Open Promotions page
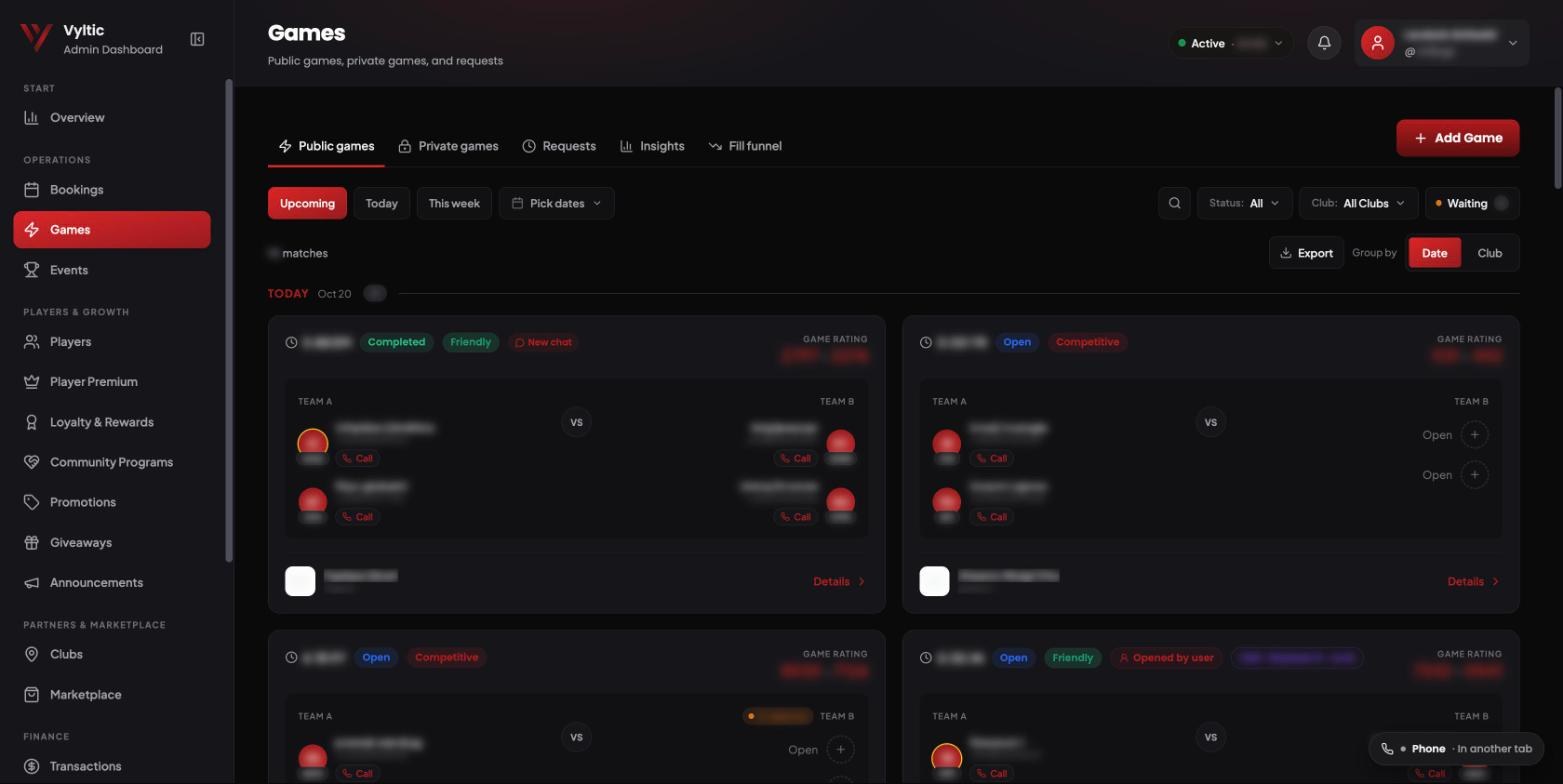This screenshot has width=1563, height=784. [x=112, y=502]
